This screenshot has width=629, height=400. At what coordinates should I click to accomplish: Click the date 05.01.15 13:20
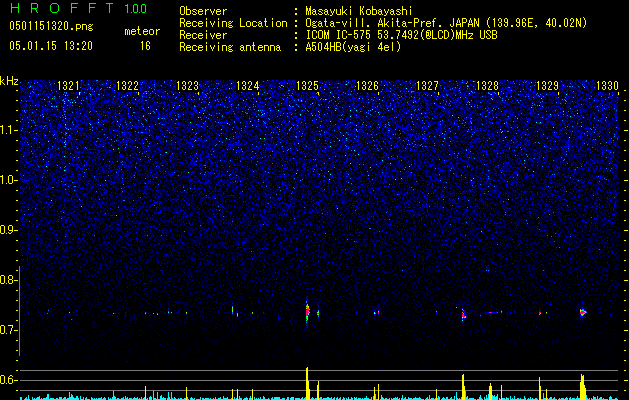click(51, 46)
